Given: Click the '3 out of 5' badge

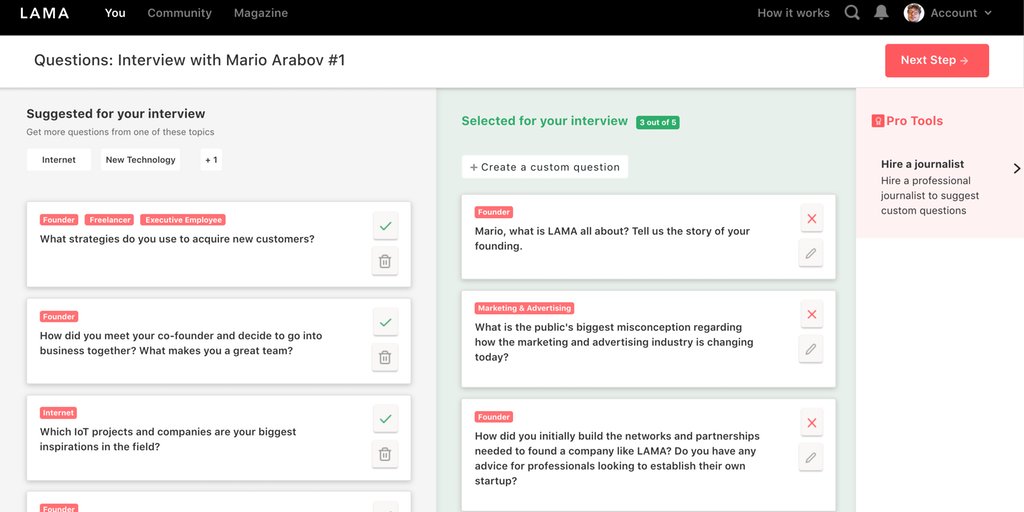Looking at the screenshot, I should pyautogui.click(x=658, y=122).
